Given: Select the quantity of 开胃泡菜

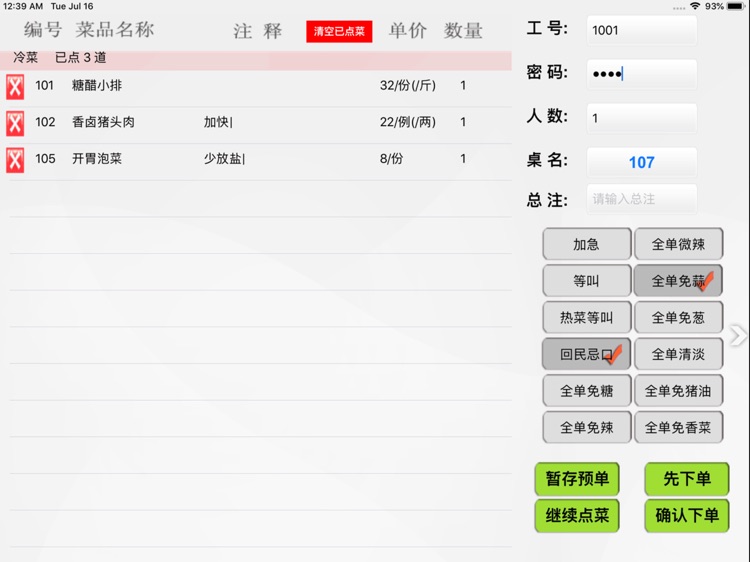Looking at the screenshot, I should point(463,159).
